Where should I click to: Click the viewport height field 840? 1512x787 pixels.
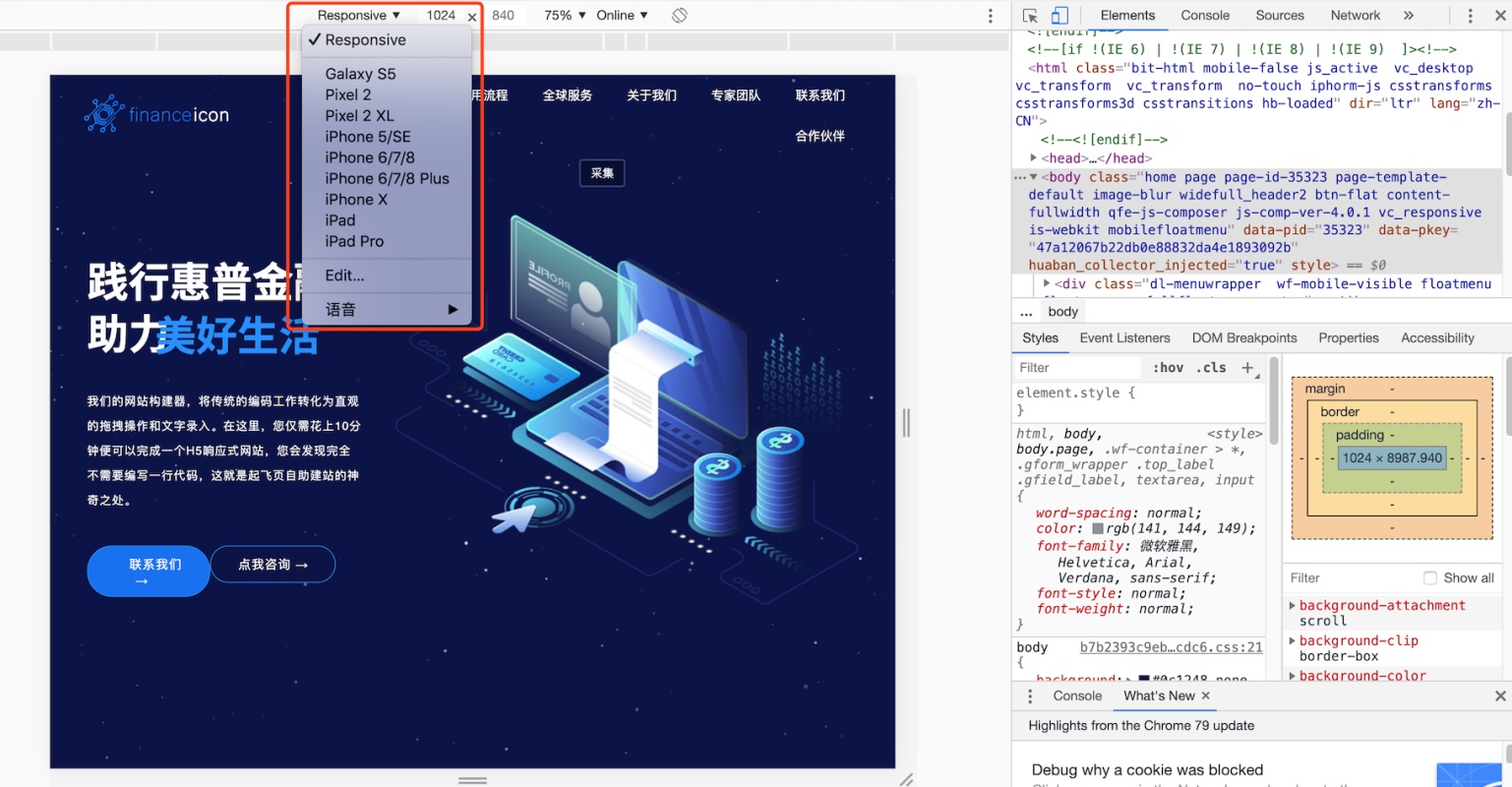coord(503,15)
